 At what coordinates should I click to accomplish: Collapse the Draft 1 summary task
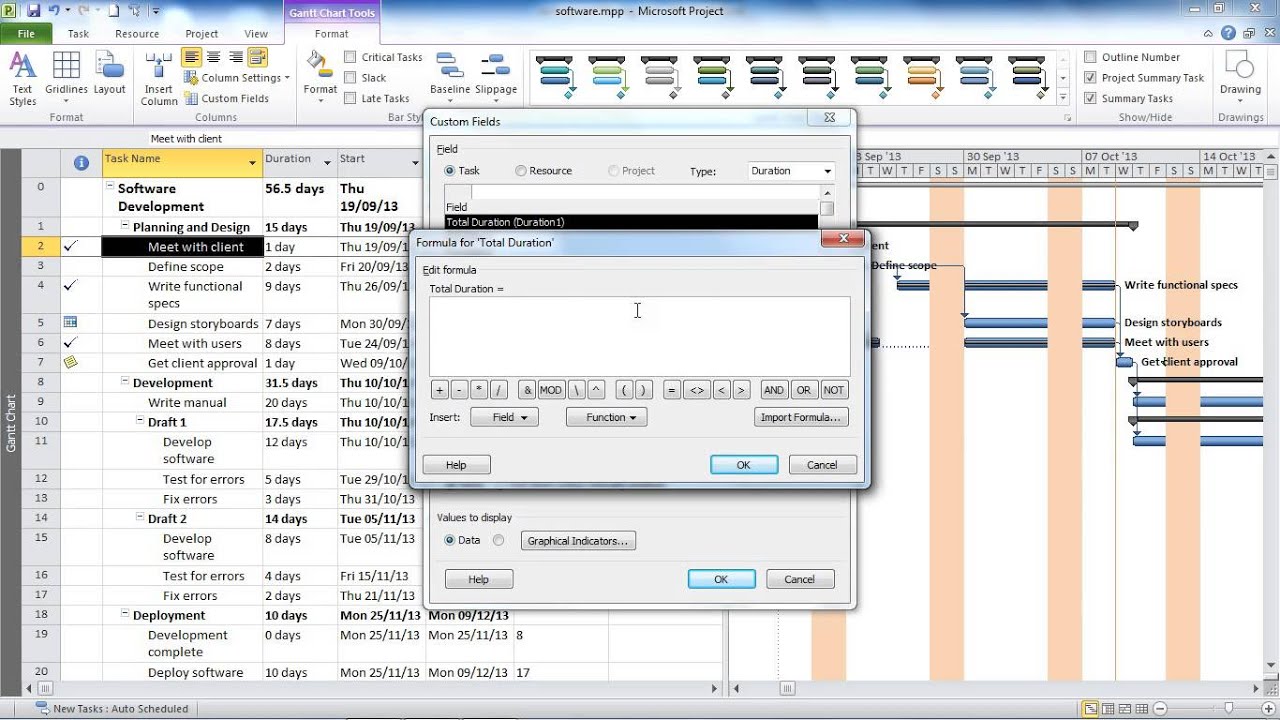pos(140,422)
